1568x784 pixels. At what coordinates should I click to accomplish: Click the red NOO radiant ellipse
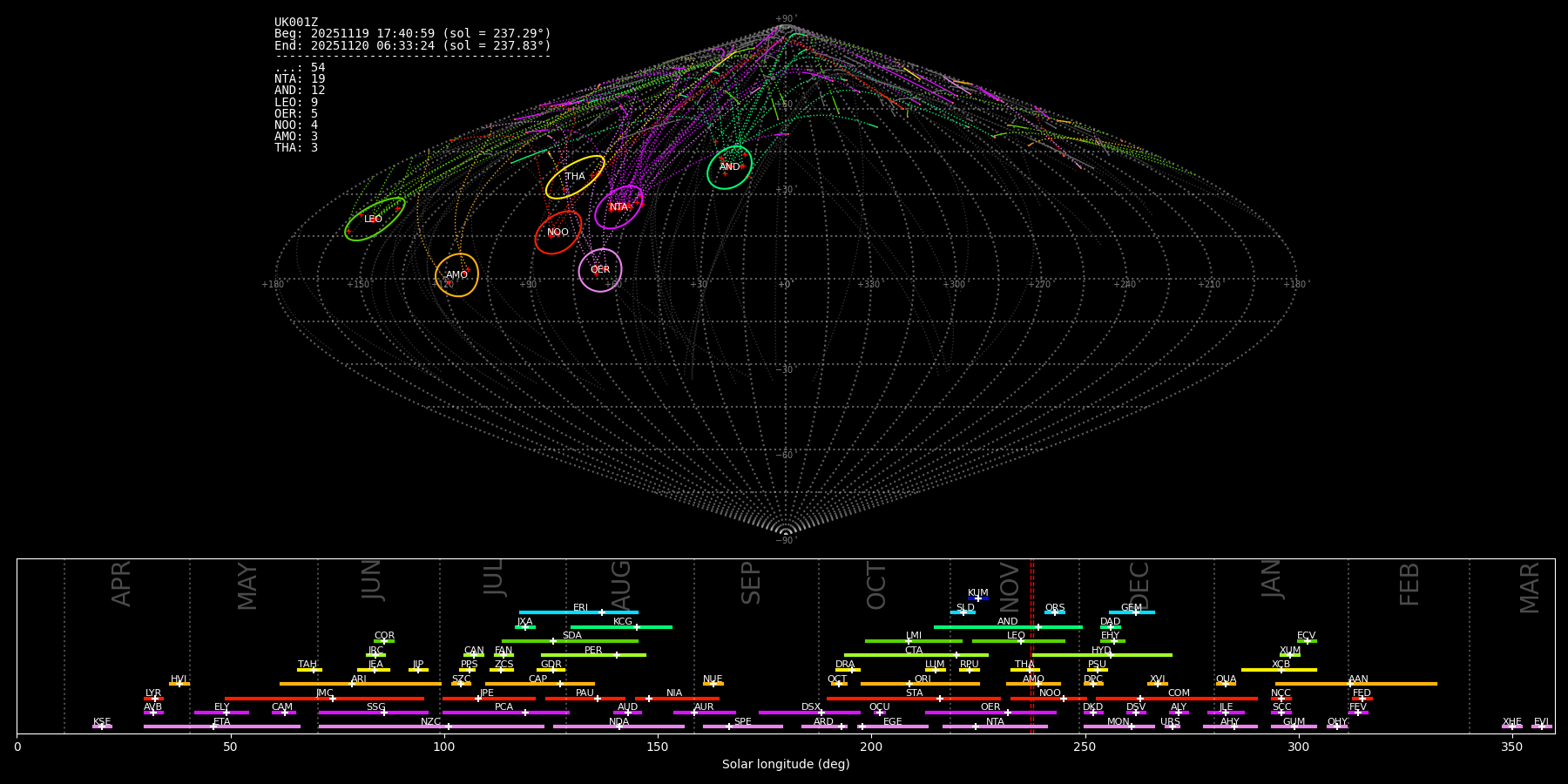558,233
